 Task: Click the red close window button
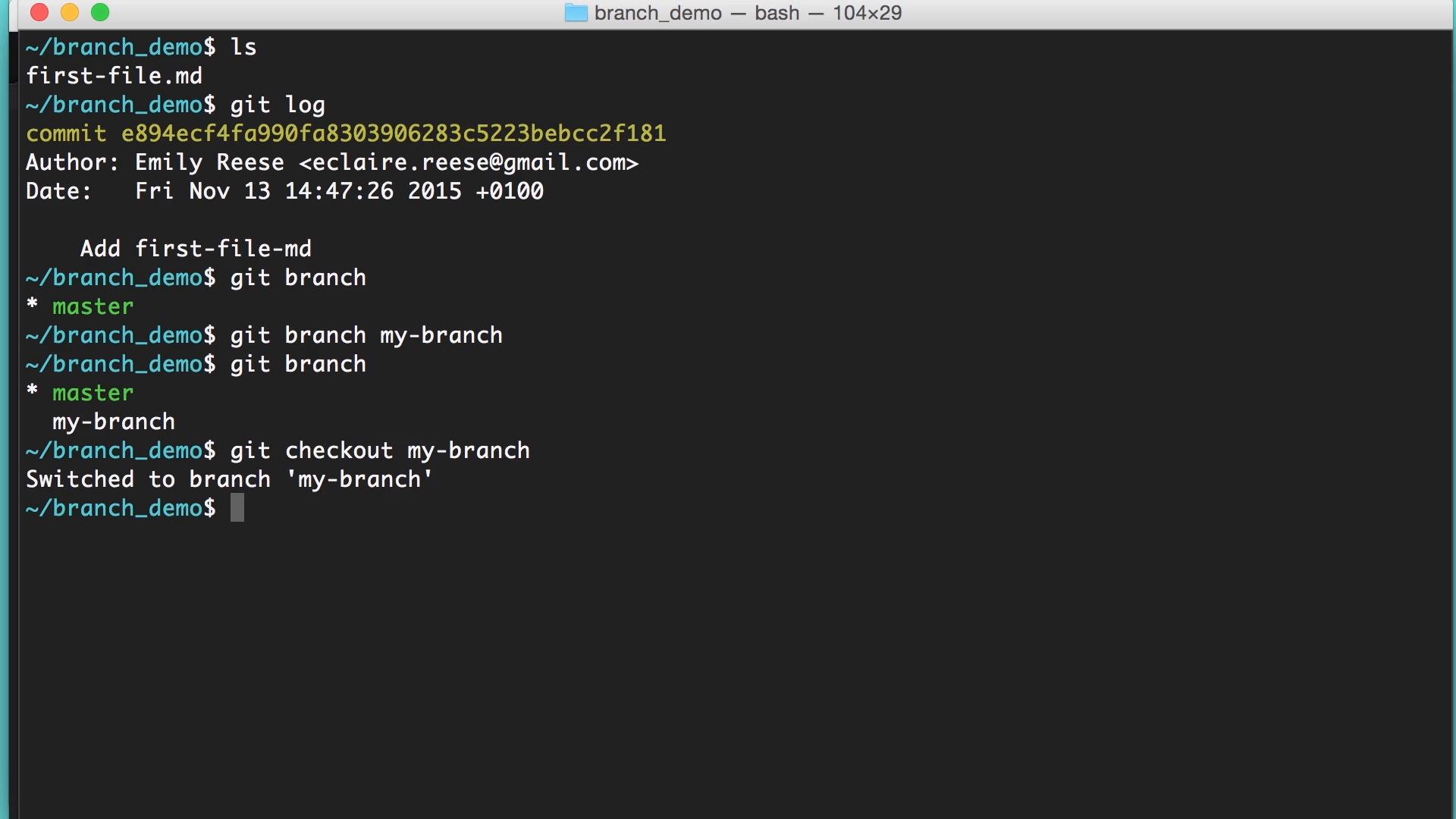39,12
